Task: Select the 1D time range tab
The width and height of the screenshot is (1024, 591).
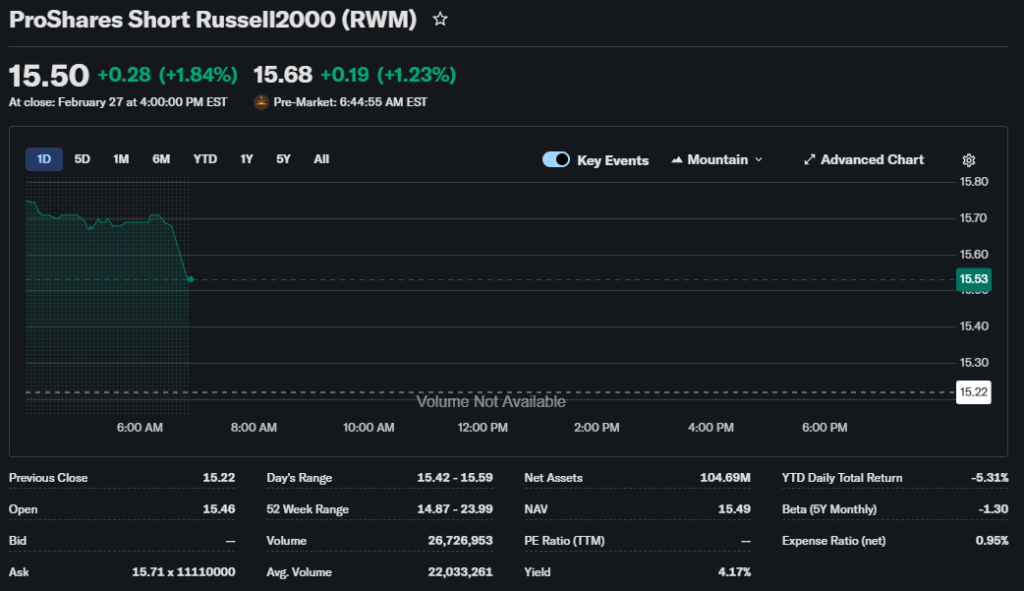Action: (44, 159)
